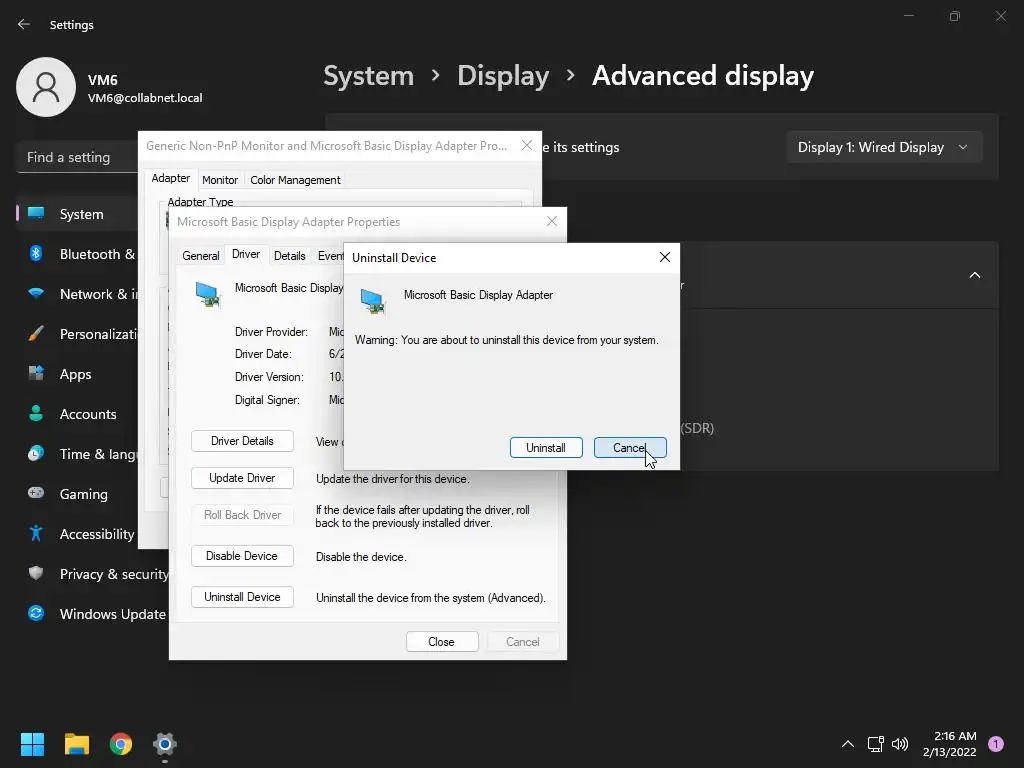Open Accessibility icon in sidebar

pyautogui.click(x=36, y=534)
